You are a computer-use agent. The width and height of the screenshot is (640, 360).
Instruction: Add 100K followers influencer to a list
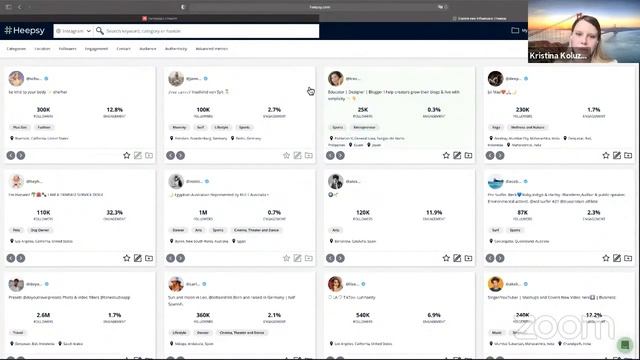click(x=309, y=156)
